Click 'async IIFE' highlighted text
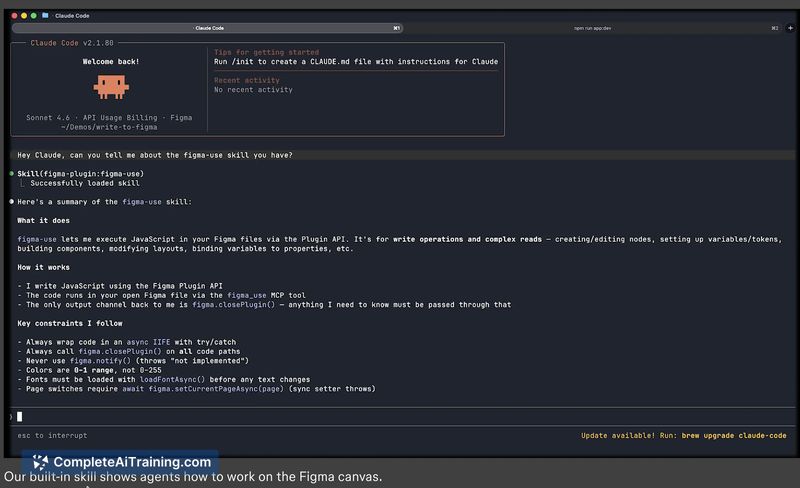This screenshot has height=488, width=800. pyautogui.click(x=148, y=342)
